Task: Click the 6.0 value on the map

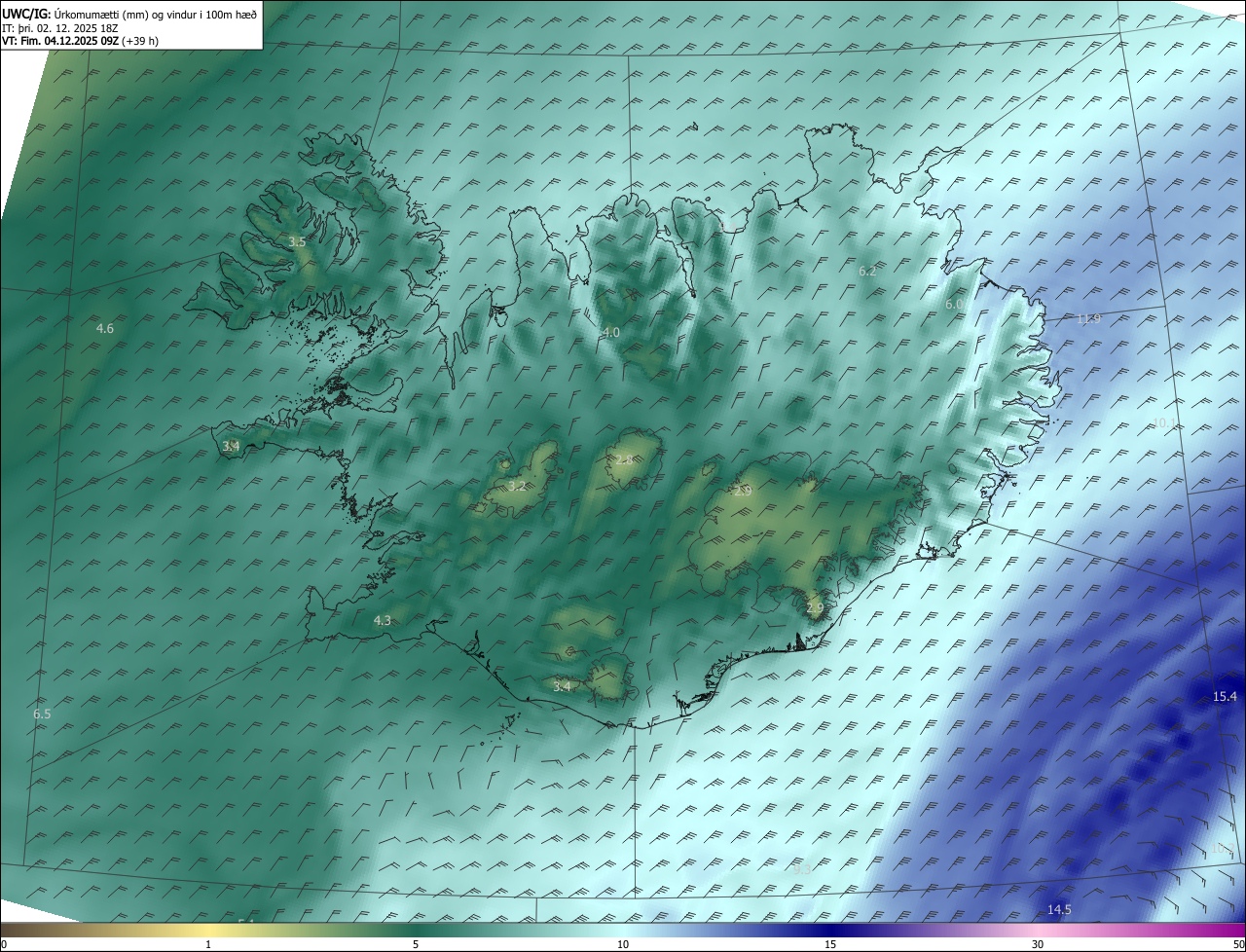Action: (954, 305)
